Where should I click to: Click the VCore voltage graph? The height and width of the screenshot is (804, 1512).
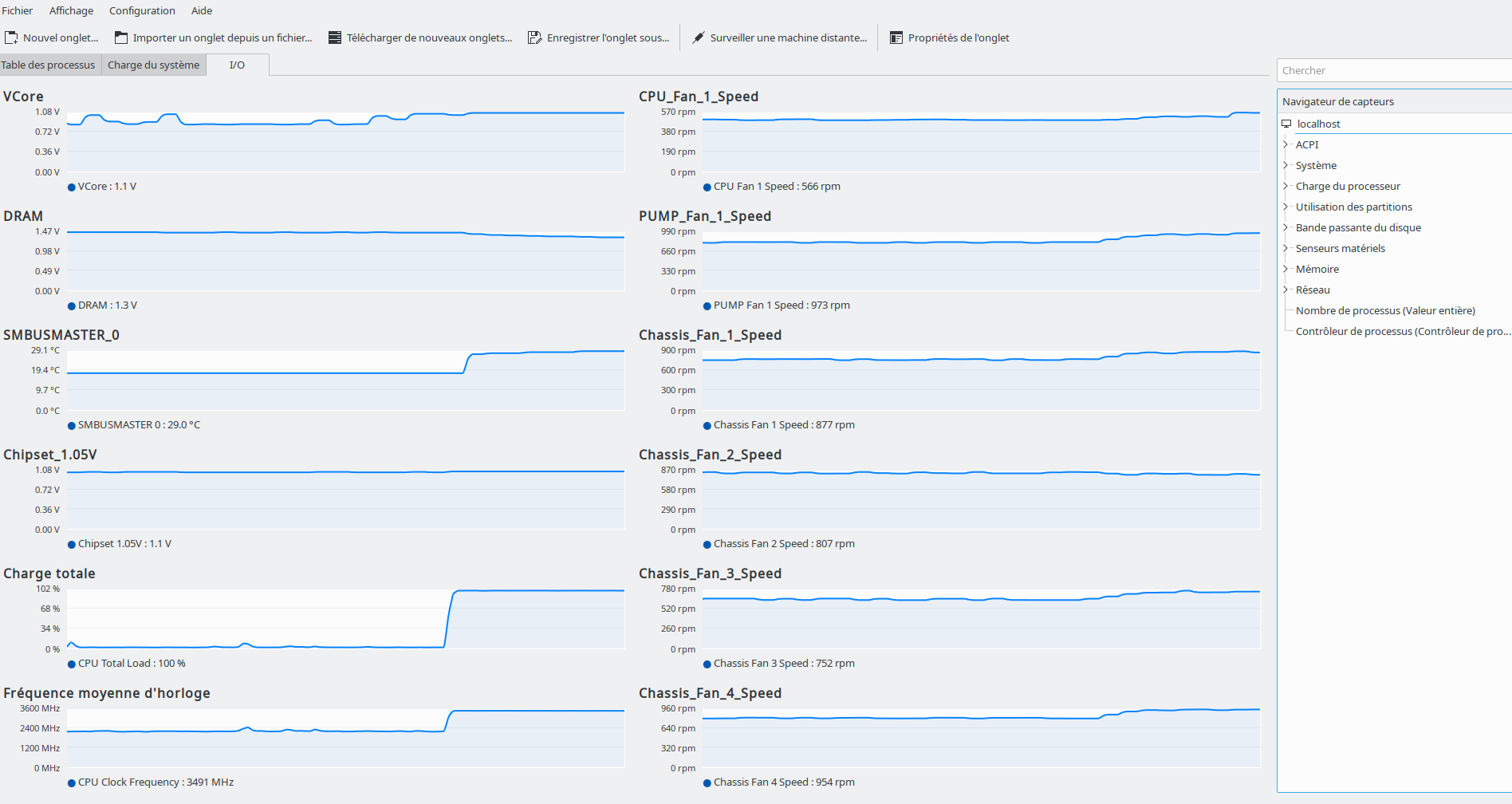tap(345, 142)
